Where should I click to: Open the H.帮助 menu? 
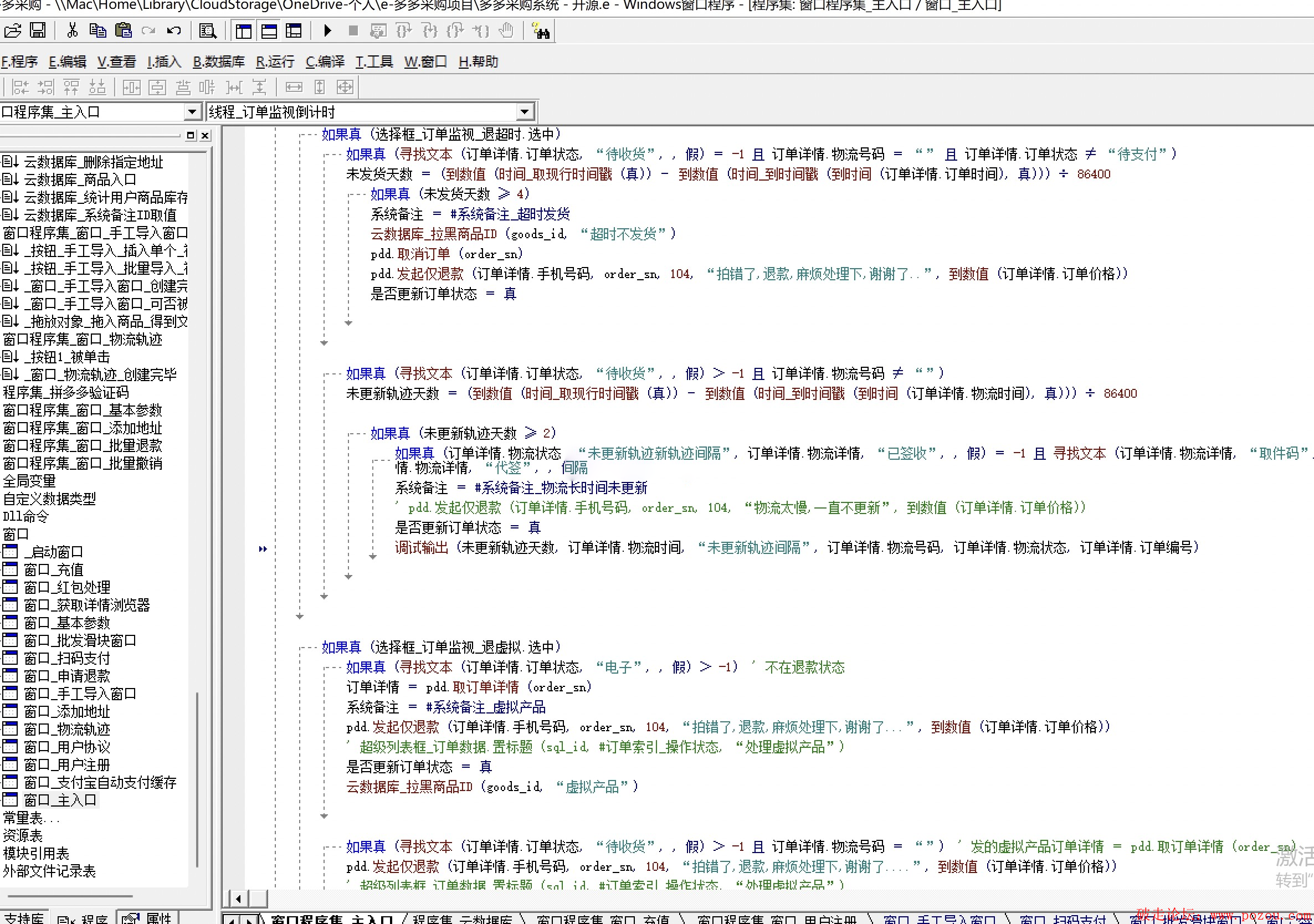click(x=479, y=62)
